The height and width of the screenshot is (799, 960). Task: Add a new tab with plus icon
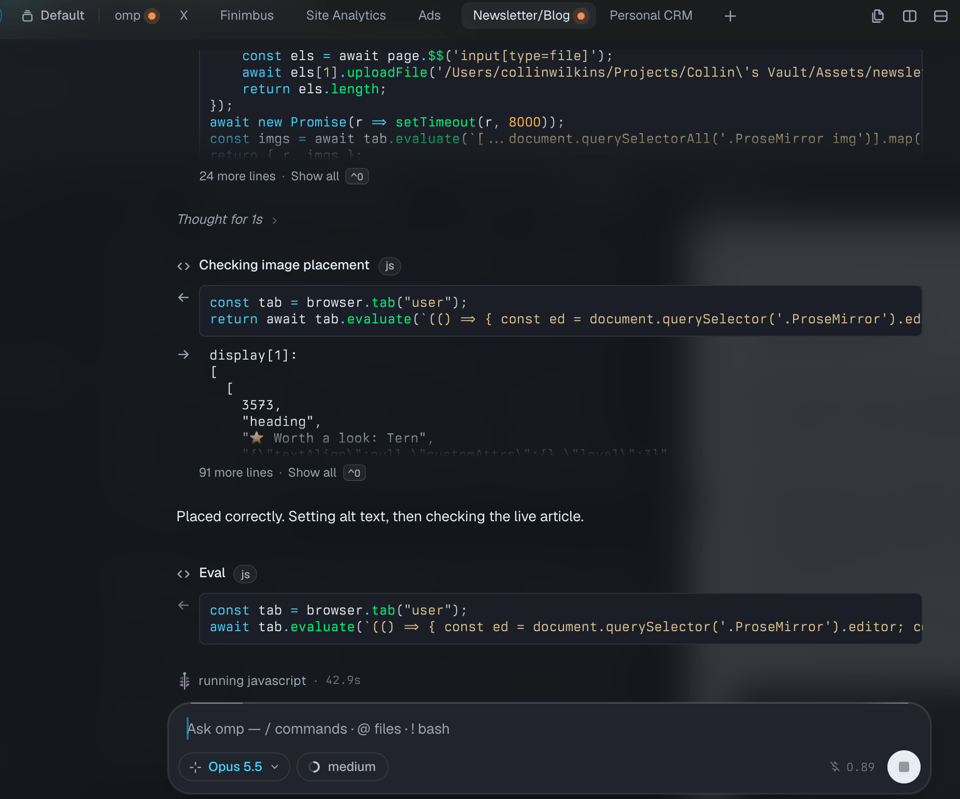coord(730,16)
